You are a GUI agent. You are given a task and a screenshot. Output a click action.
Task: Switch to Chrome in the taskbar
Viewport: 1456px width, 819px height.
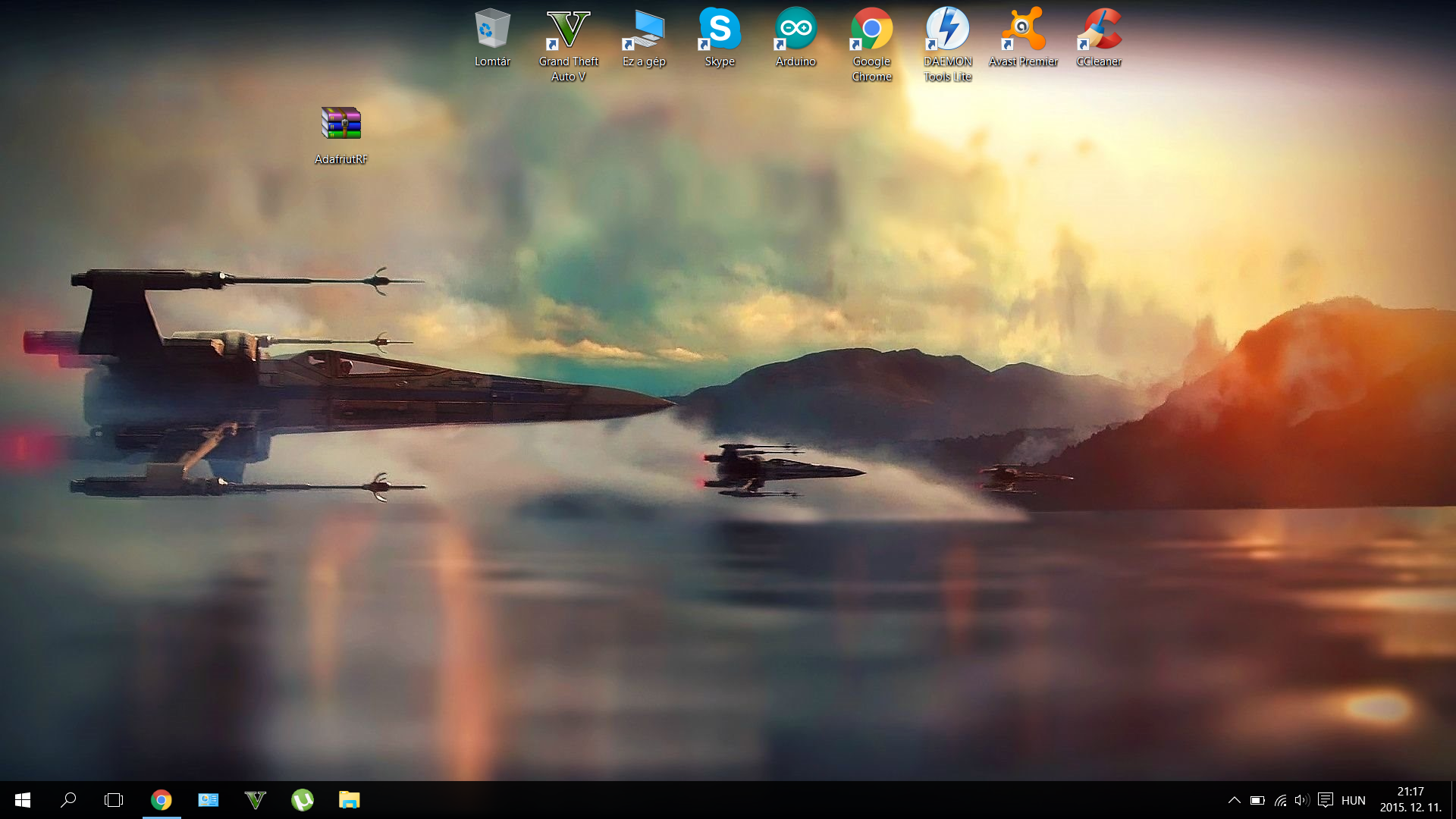[x=162, y=800]
